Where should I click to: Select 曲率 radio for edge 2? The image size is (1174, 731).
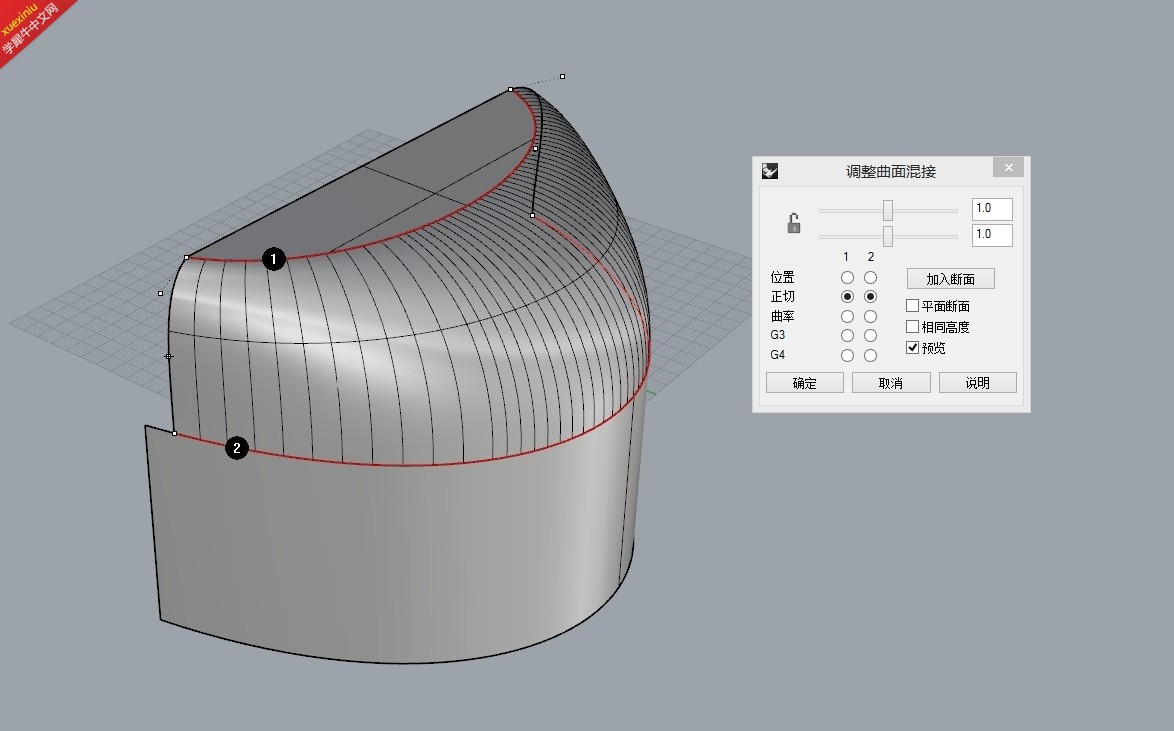(870, 316)
